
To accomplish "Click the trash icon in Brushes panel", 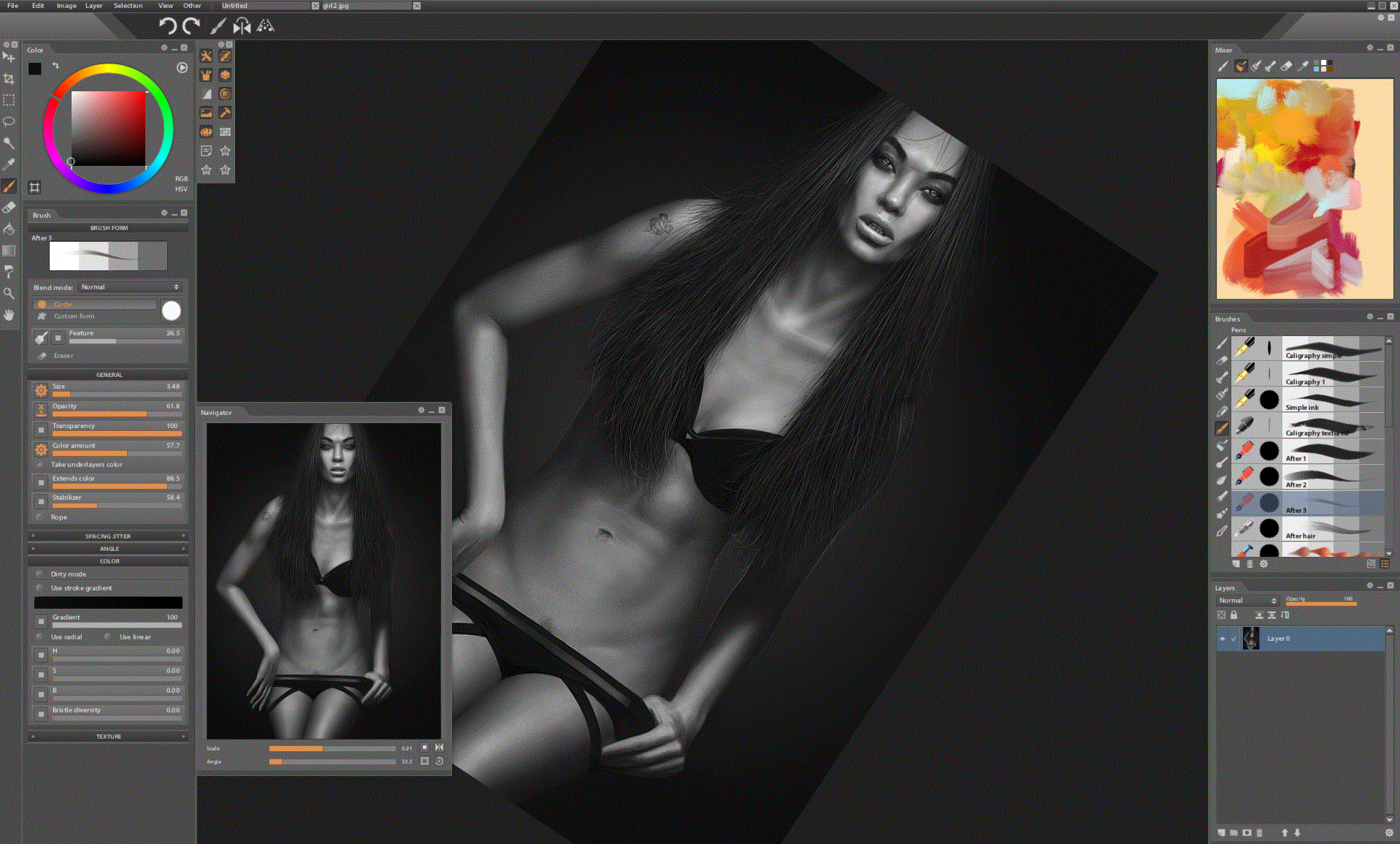I will [x=1250, y=563].
